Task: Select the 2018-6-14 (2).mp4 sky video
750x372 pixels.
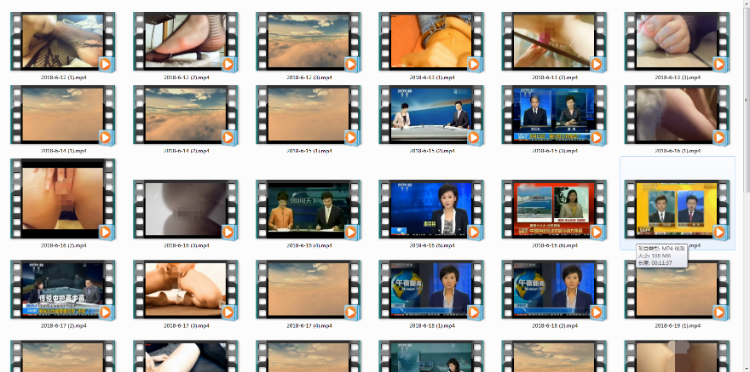Action: 185,115
